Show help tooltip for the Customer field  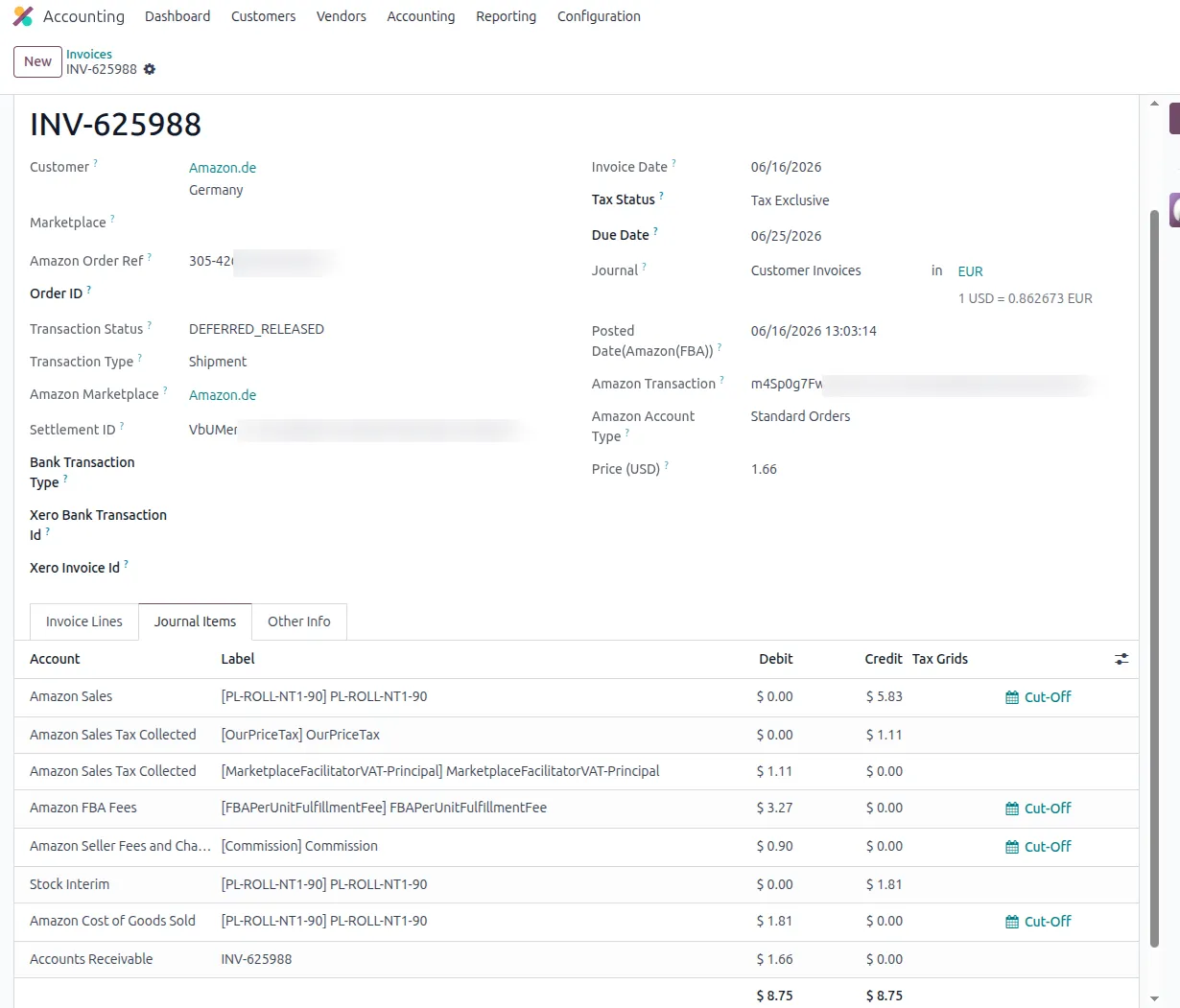click(x=95, y=163)
